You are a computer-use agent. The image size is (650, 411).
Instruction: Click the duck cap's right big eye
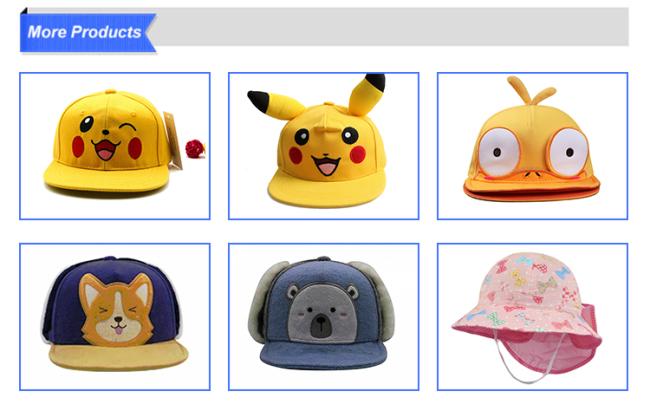[x=568, y=152]
